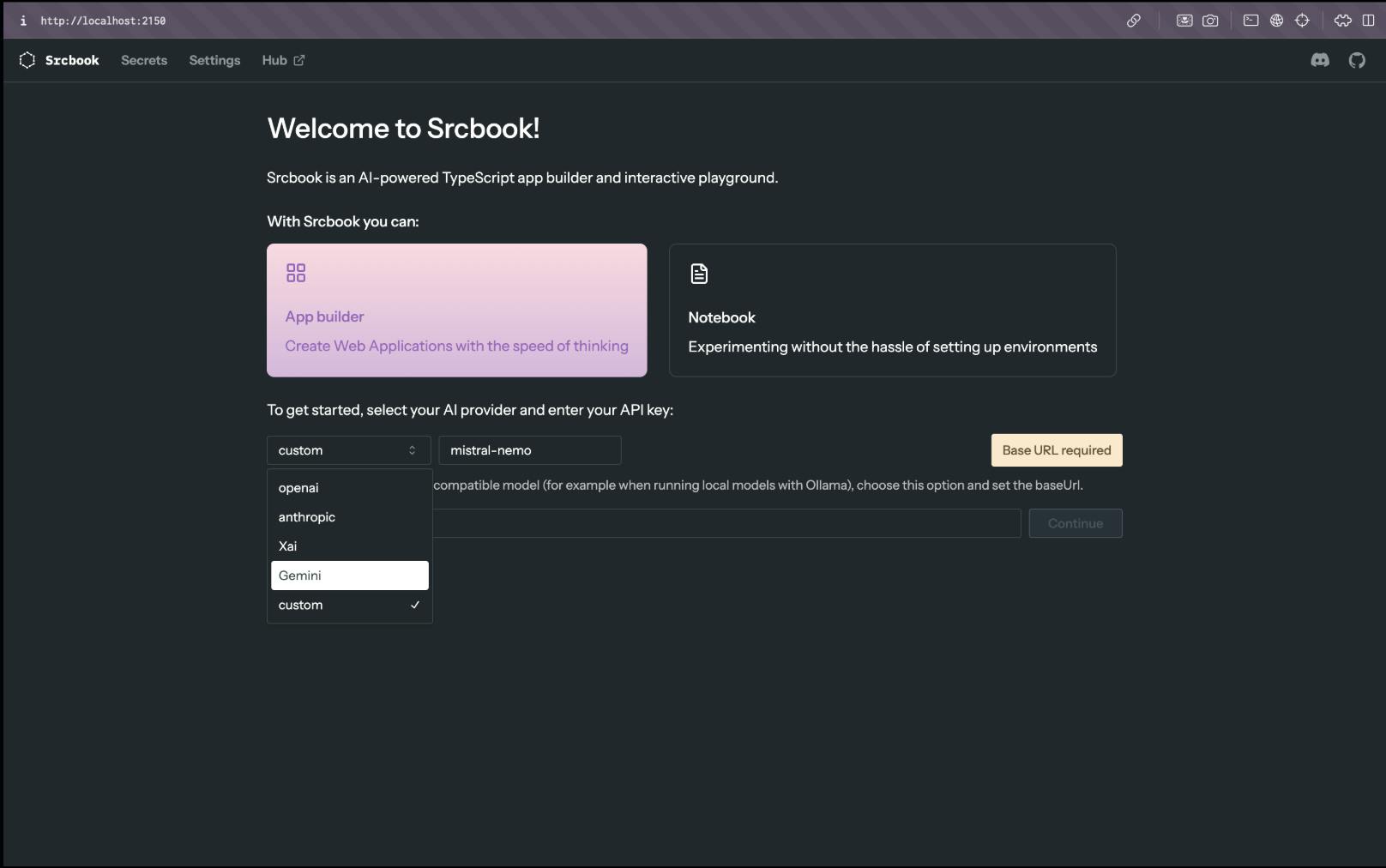Open the terminal console icon
The width and height of the screenshot is (1386, 868).
tap(1251, 21)
